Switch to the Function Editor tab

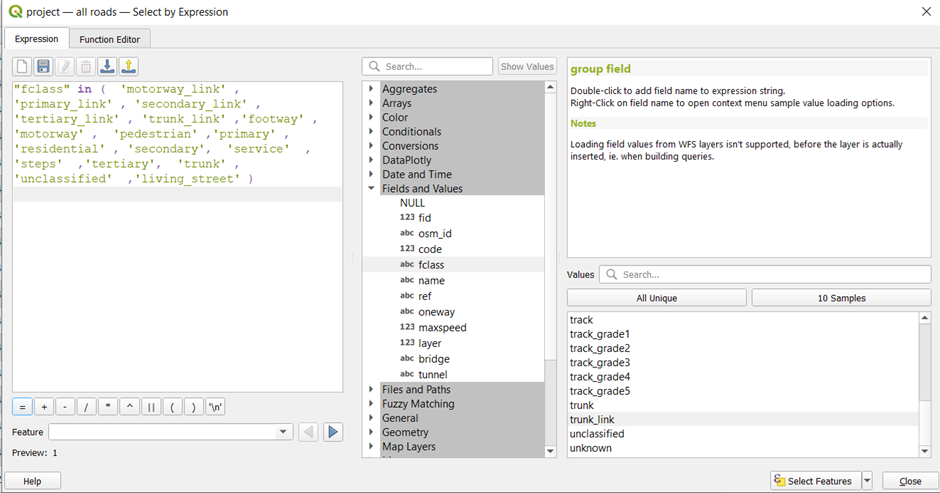point(110,39)
